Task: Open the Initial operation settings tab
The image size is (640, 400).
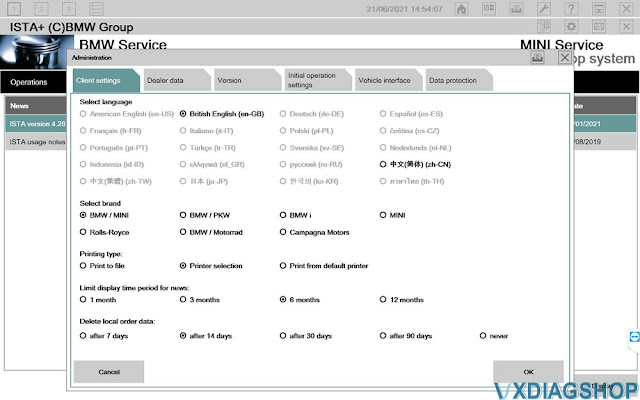Action: (x=318, y=80)
